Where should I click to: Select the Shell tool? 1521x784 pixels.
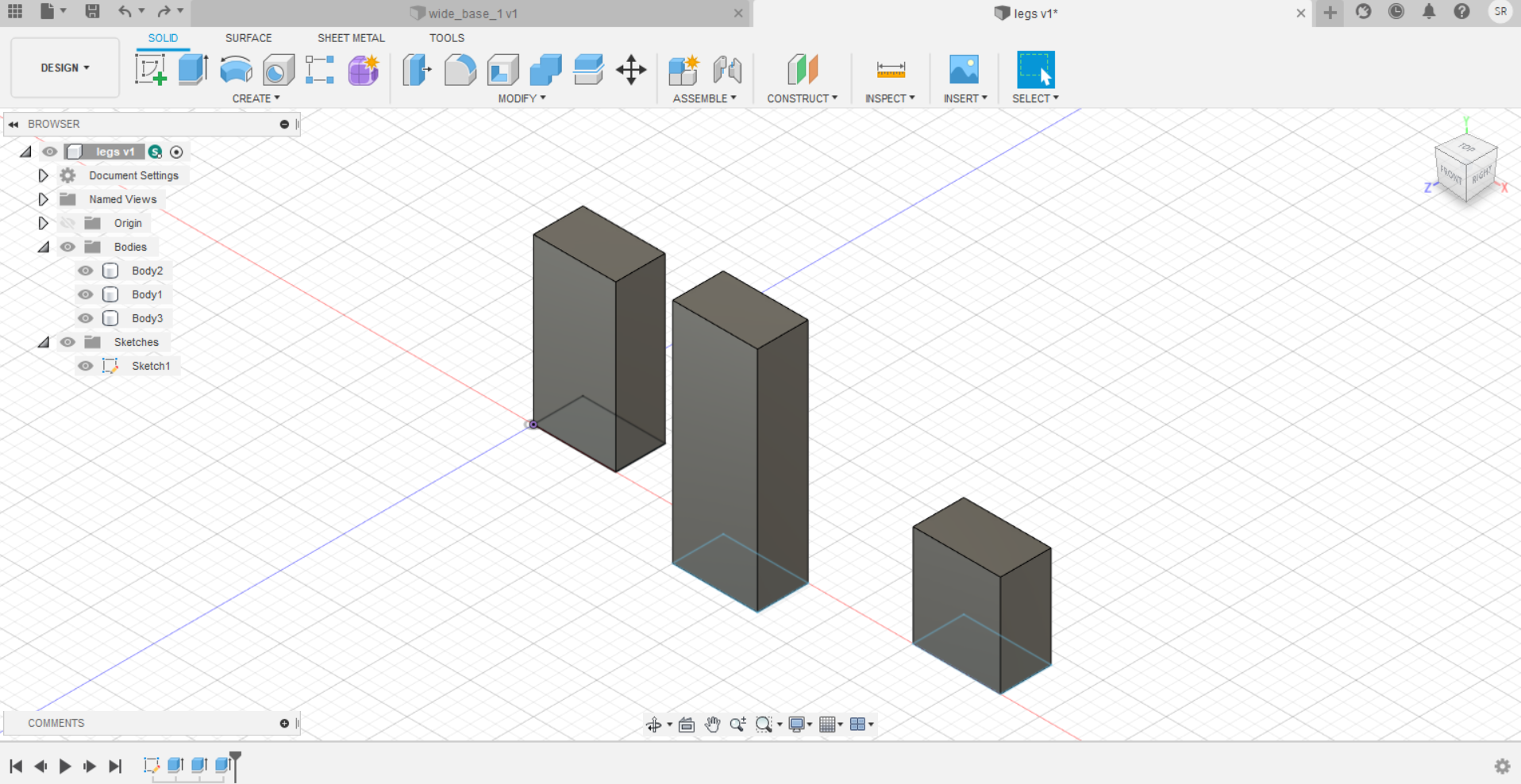click(503, 70)
